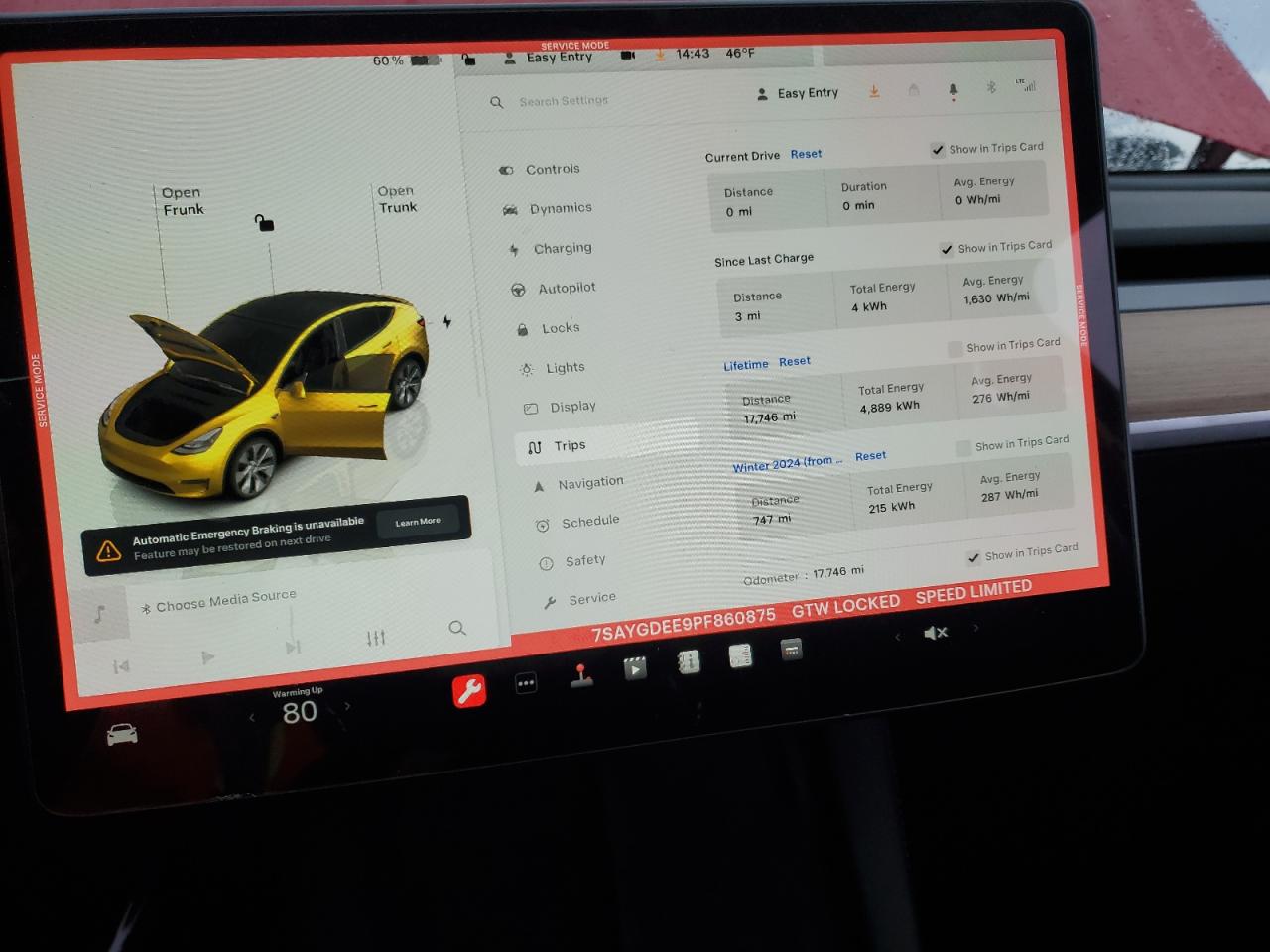Open the all apps three-dots launcher
Image resolution: width=1270 pixels, height=952 pixels.
pos(526,683)
